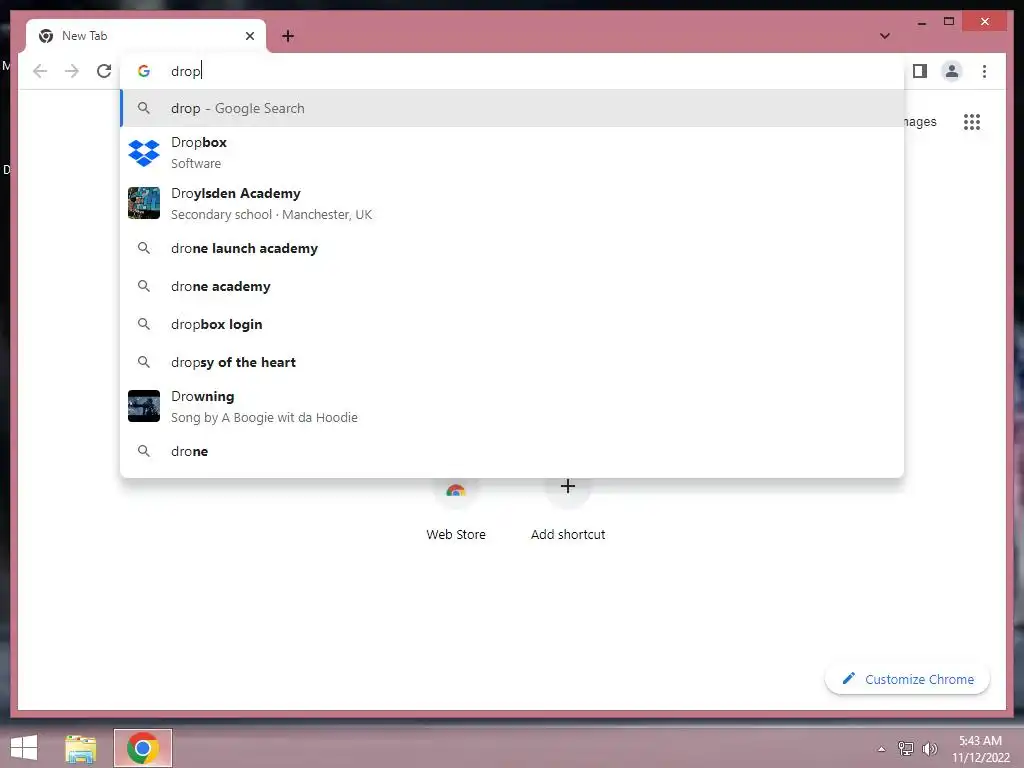Viewport: 1024px width, 768px height.
Task: Click search icon beside 'dropbox login'
Action: [144, 324]
